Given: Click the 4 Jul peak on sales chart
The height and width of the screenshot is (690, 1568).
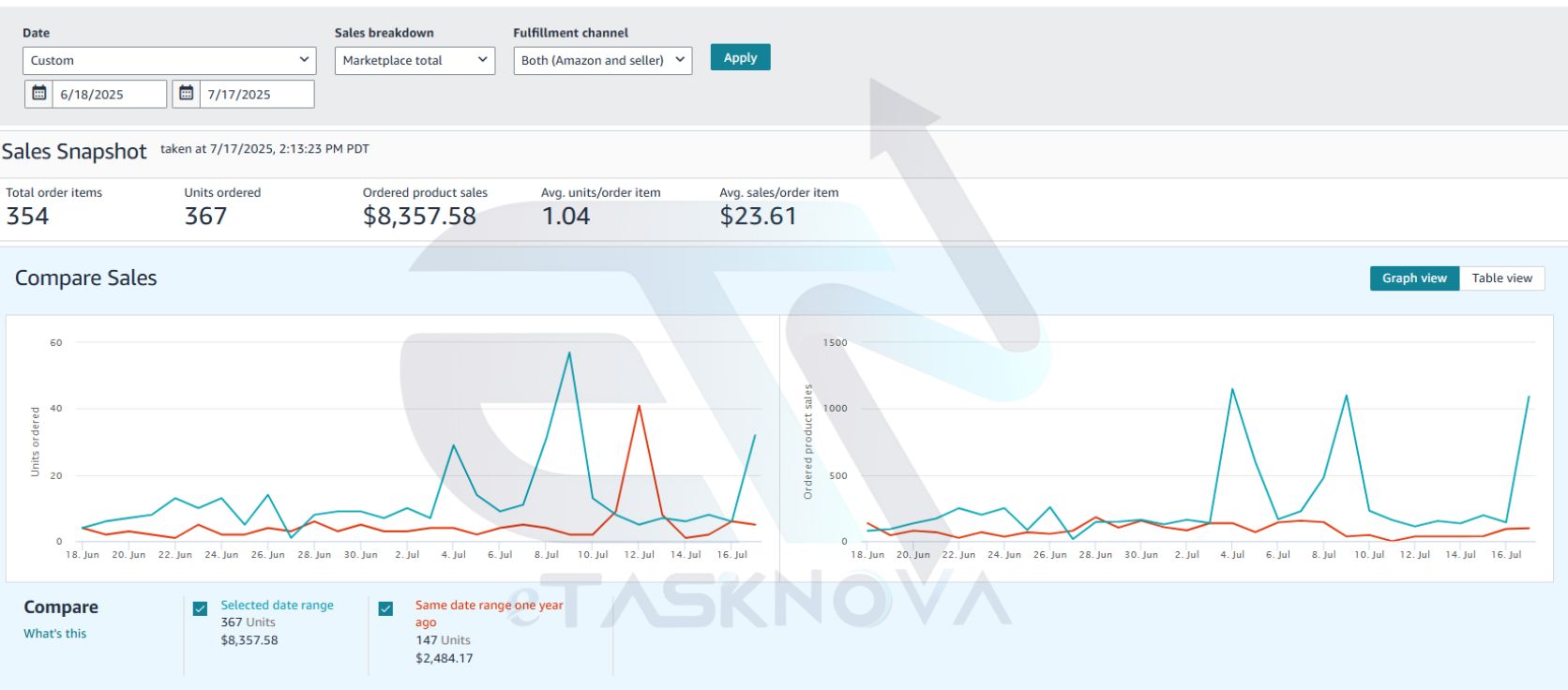Looking at the screenshot, I should (x=1231, y=389).
